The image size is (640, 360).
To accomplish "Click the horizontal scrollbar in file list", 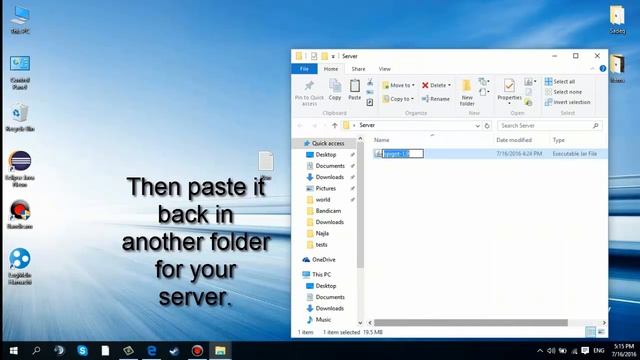I will tap(471, 322).
